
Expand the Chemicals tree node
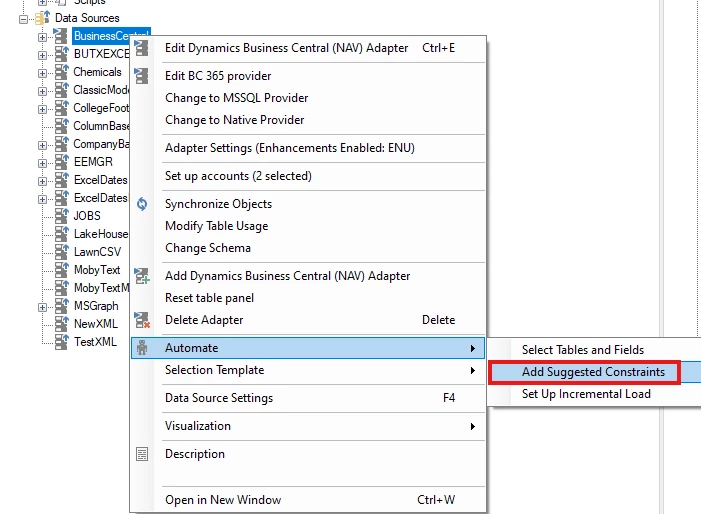click(x=42, y=73)
